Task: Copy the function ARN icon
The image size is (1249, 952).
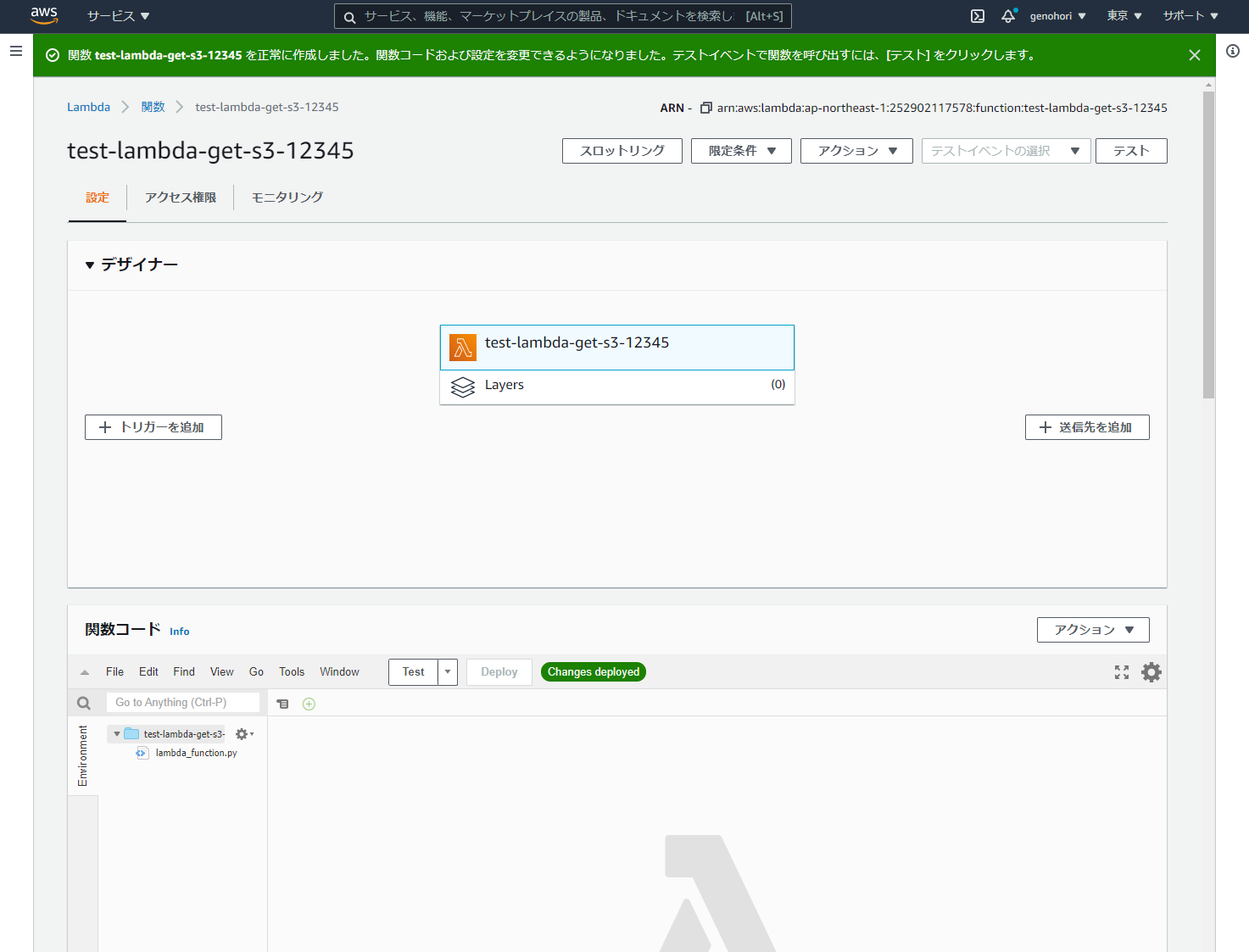Action: 705,108
